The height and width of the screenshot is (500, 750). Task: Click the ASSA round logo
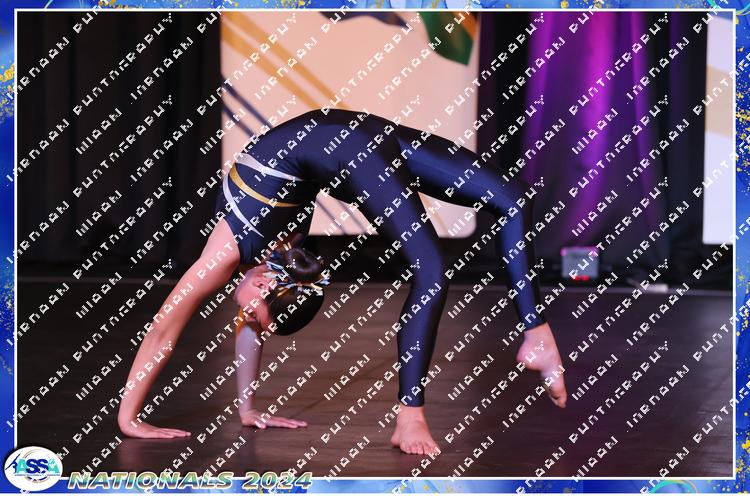pos(33,468)
